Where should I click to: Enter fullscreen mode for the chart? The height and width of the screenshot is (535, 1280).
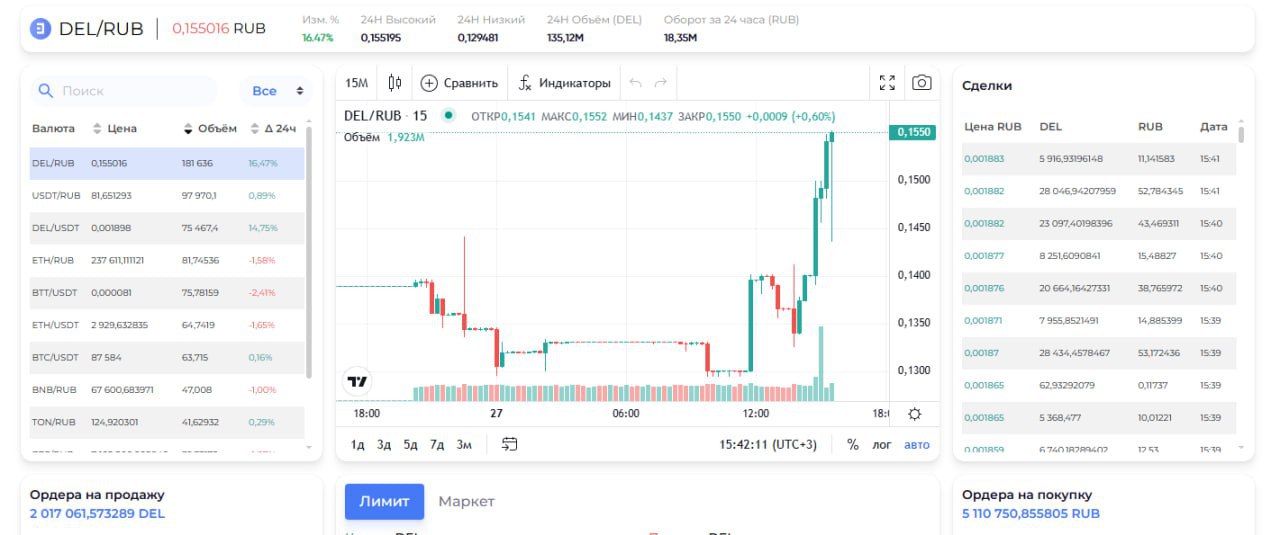(x=887, y=83)
